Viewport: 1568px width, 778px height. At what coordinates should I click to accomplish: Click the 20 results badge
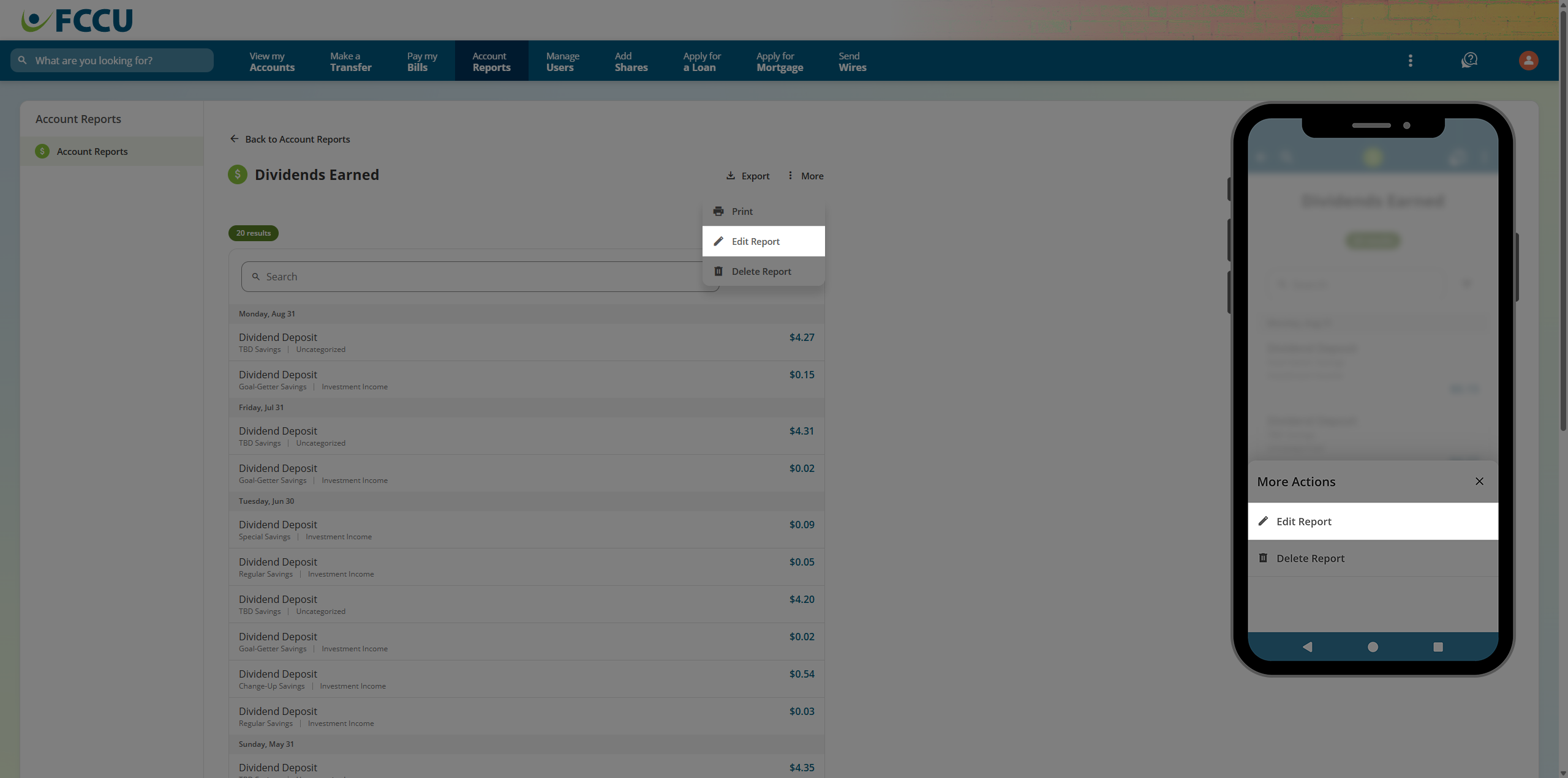coord(253,233)
